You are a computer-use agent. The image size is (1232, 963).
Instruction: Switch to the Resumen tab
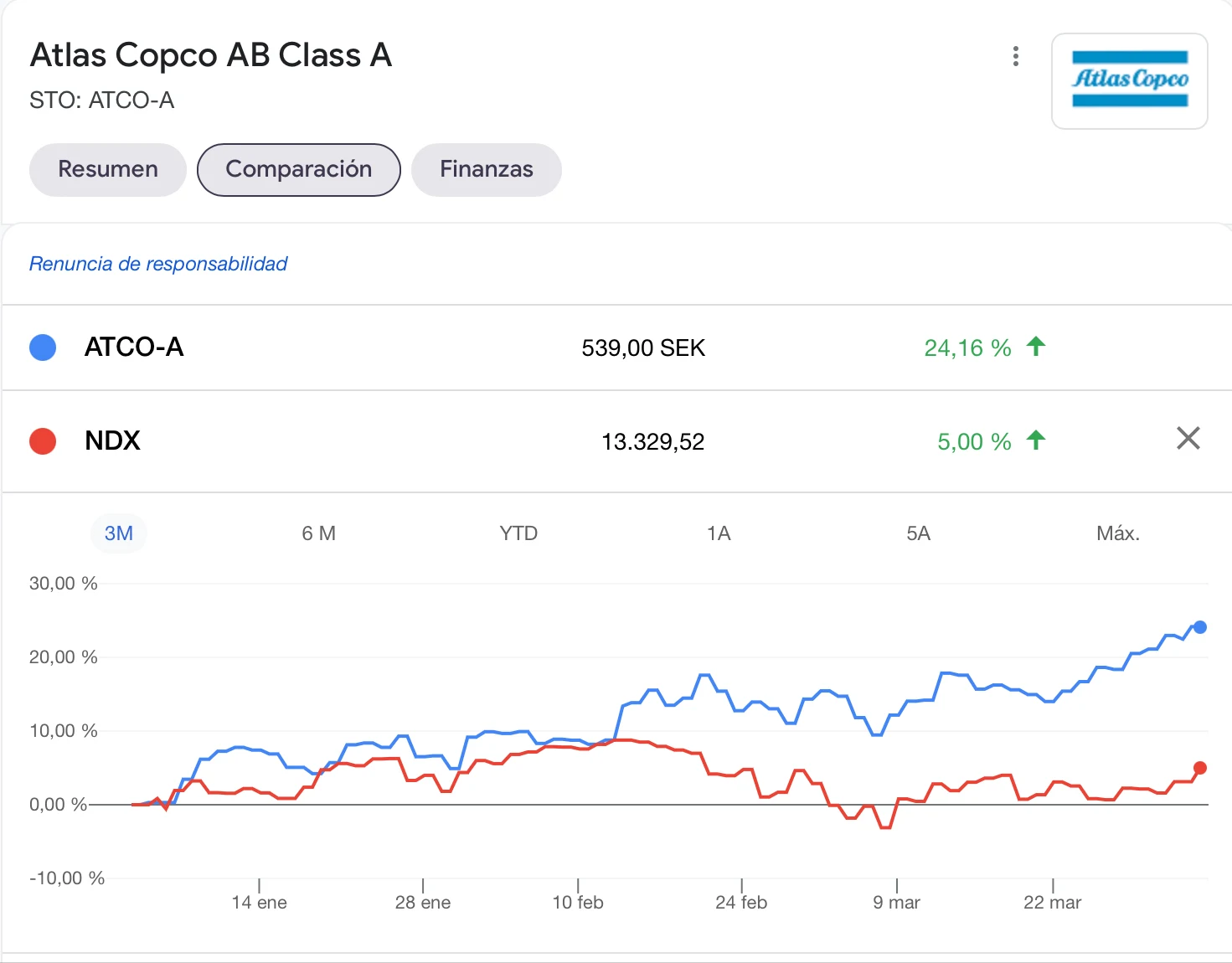click(108, 170)
